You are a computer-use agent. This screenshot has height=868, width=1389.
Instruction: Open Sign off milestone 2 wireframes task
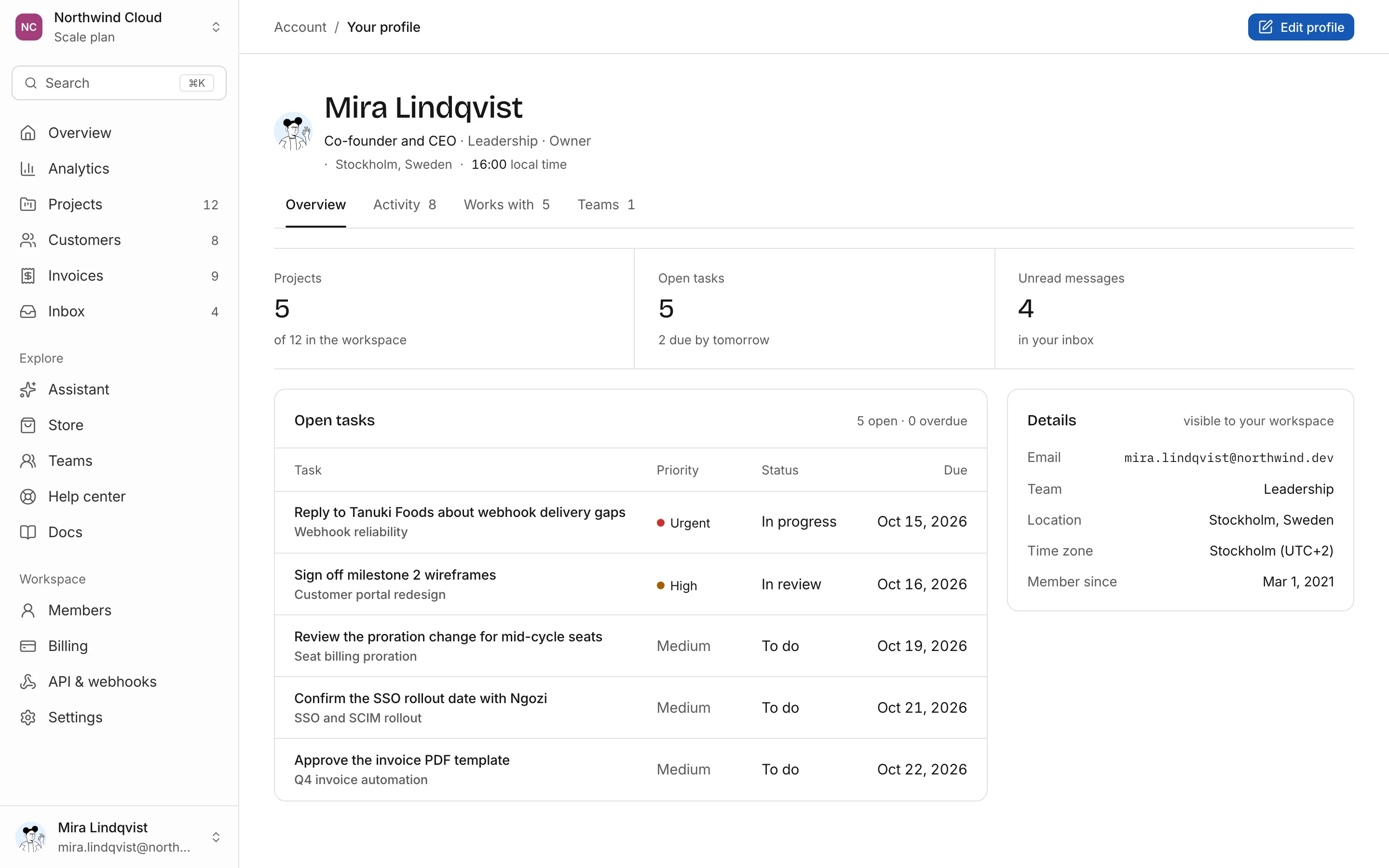[395, 575]
